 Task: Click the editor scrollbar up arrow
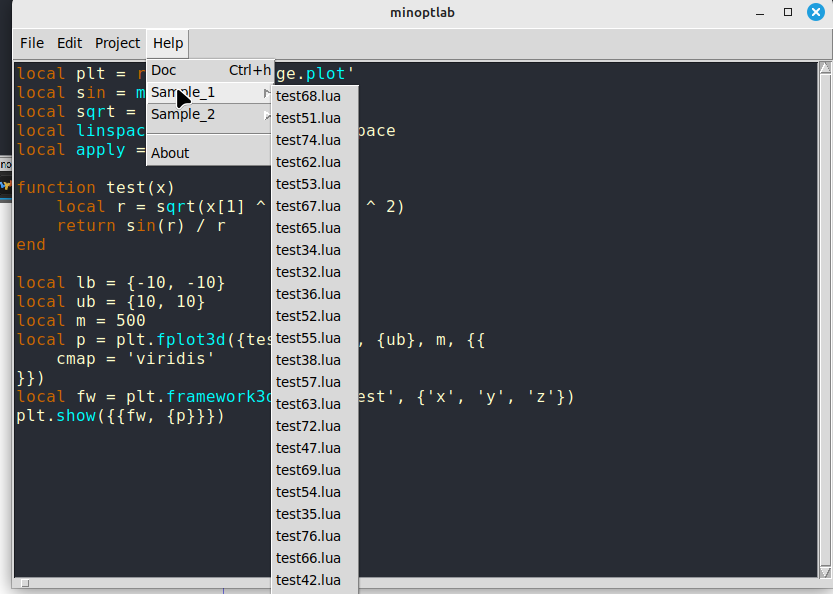pos(825,67)
